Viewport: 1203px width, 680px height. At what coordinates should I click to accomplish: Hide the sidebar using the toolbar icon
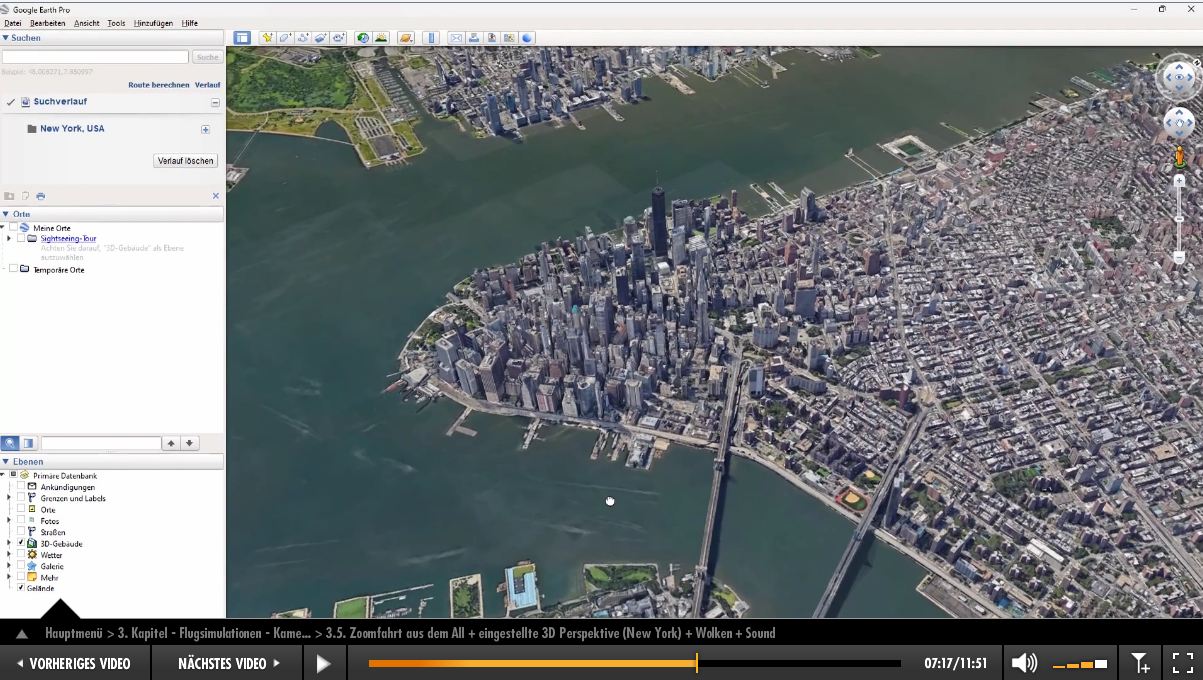(x=242, y=38)
